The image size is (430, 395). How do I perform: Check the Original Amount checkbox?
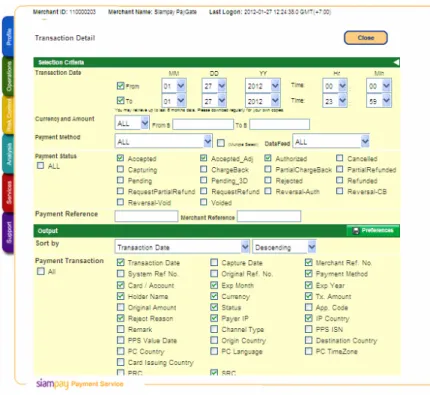point(120,307)
